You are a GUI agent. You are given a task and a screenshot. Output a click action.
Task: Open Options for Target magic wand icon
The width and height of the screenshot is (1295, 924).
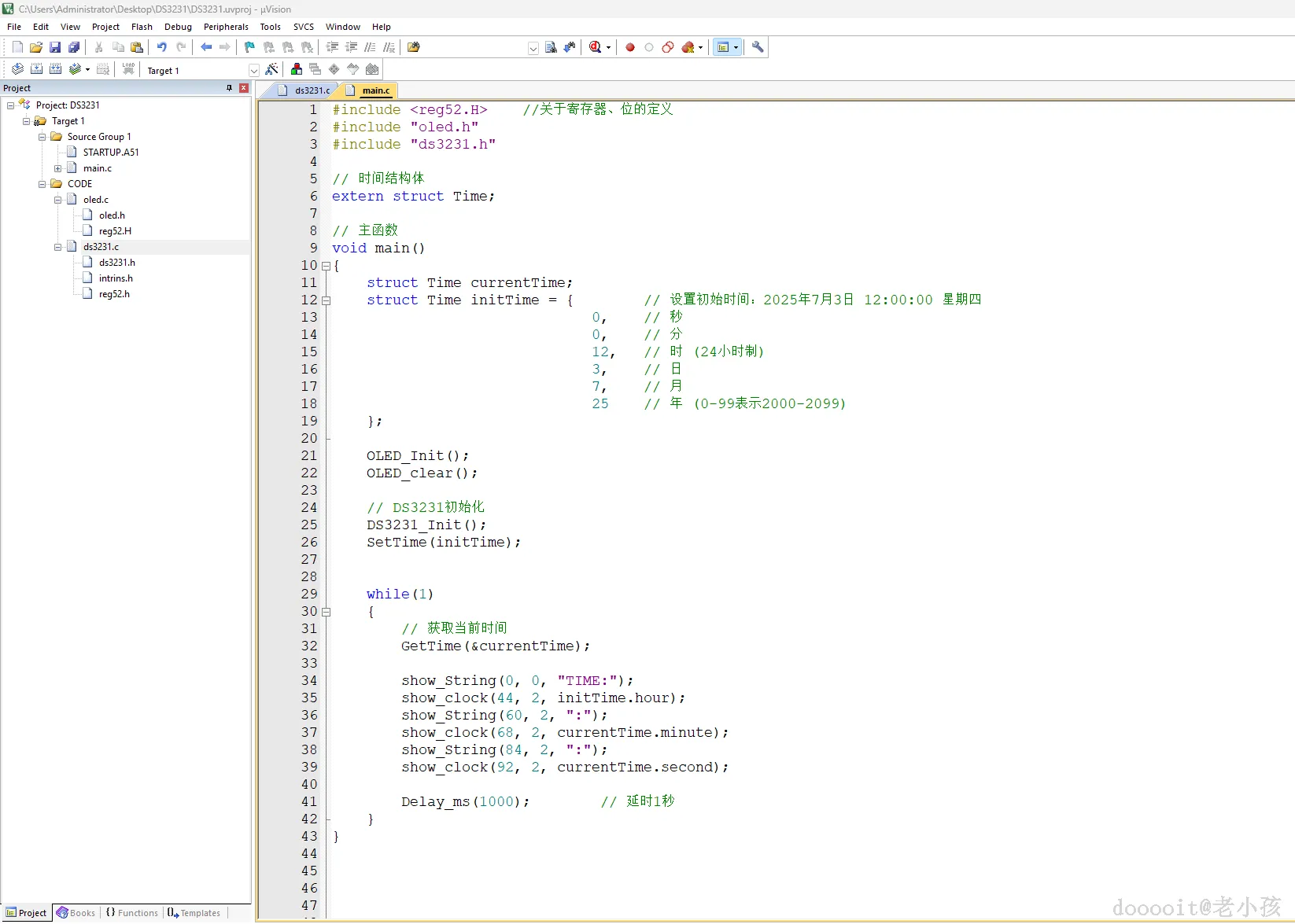coord(271,70)
